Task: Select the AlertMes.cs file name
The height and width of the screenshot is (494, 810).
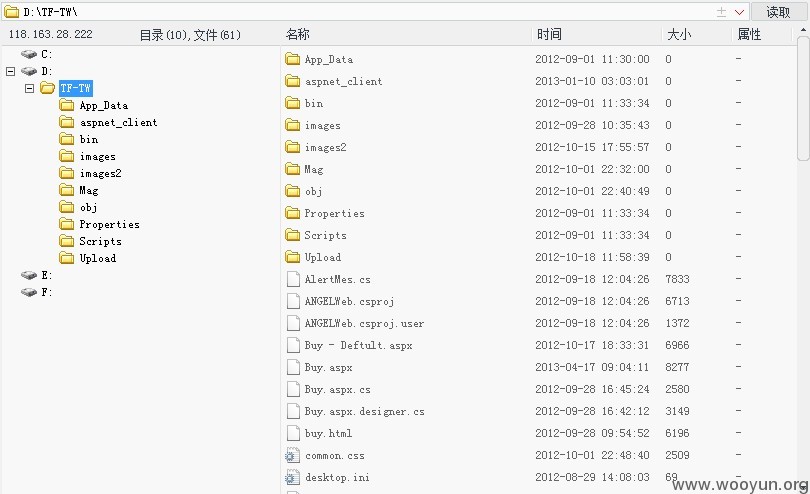Action: coord(337,280)
